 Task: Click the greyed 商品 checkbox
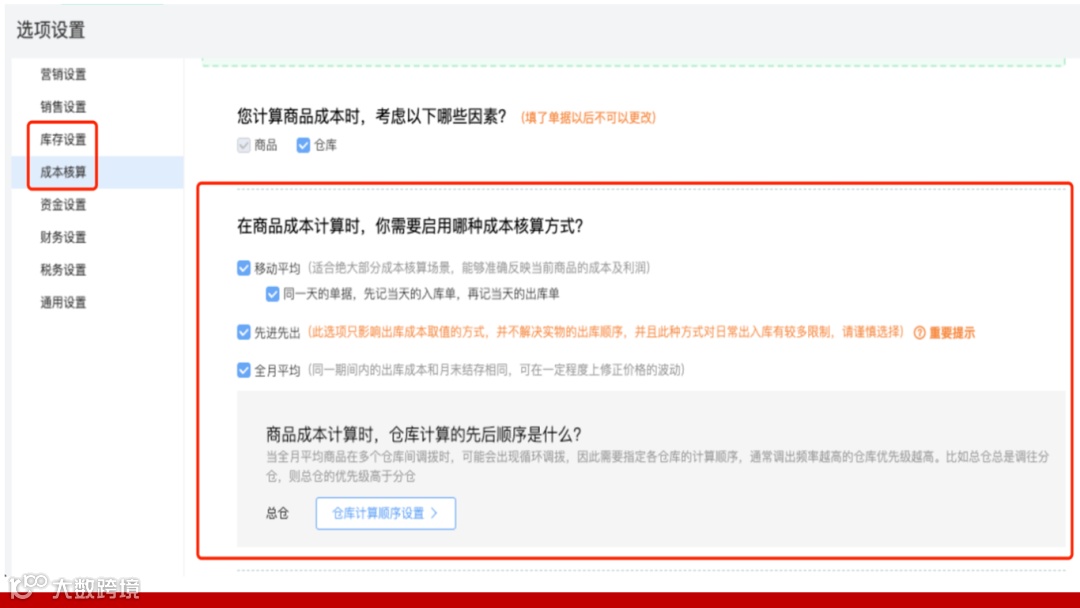pos(243,144)
